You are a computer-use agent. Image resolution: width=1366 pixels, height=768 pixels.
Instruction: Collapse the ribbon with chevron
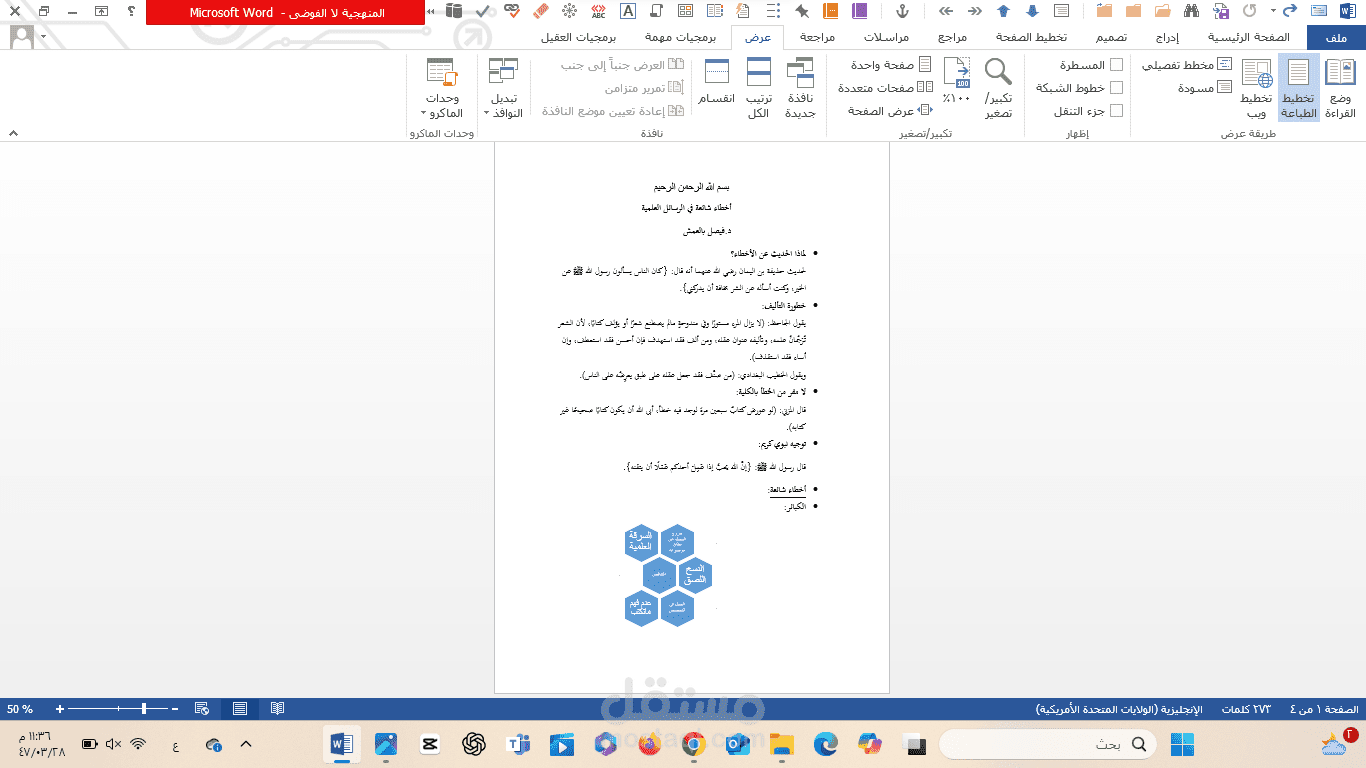[13, 133]
